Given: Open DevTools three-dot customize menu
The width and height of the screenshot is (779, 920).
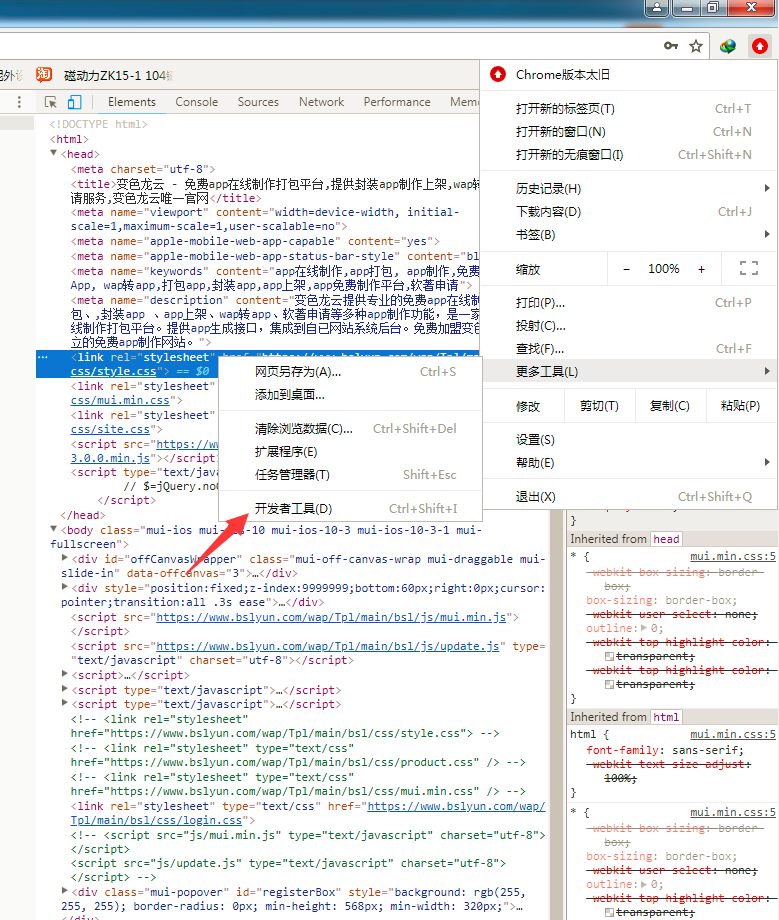Looking at the screenshot, I should coord(19,102).
